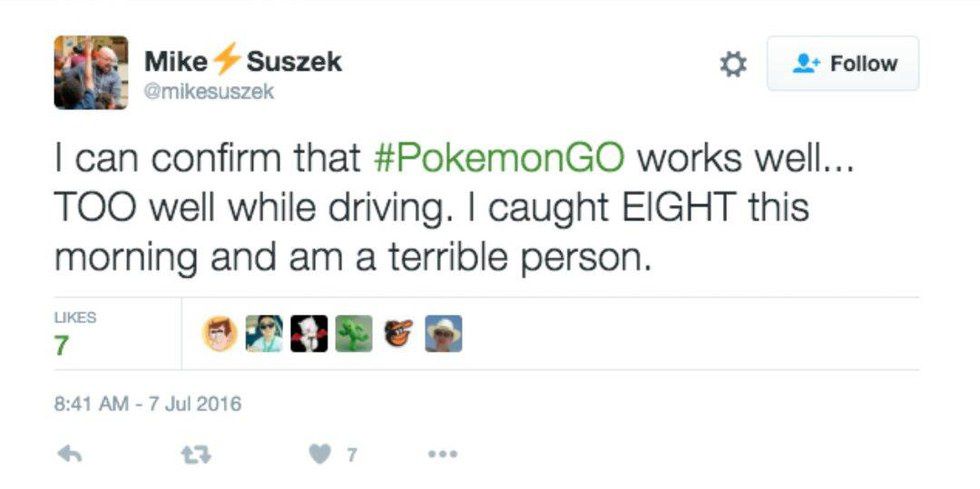Viewport: 980px width, 489px height.
Task: Open the gear settings dropdown
Action: 733,65
